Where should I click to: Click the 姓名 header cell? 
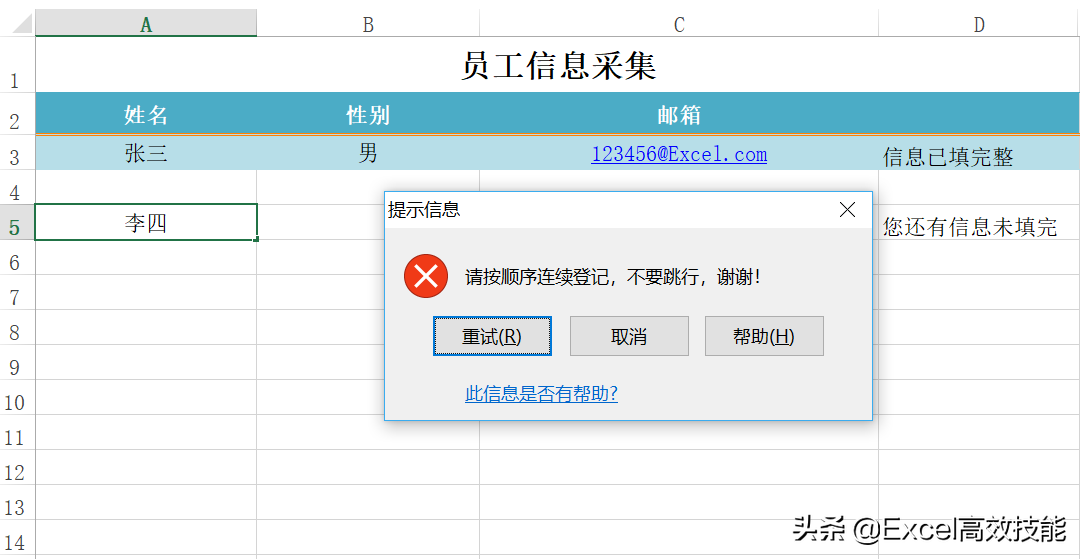(x=146, y=114)
